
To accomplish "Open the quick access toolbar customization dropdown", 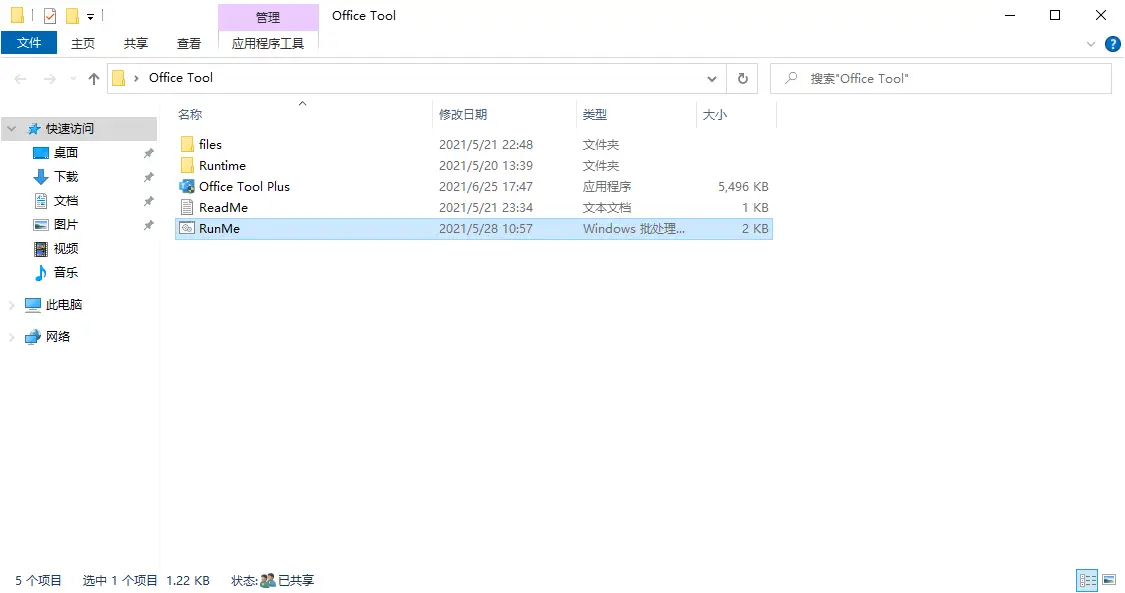I will [x=90, y=15].
